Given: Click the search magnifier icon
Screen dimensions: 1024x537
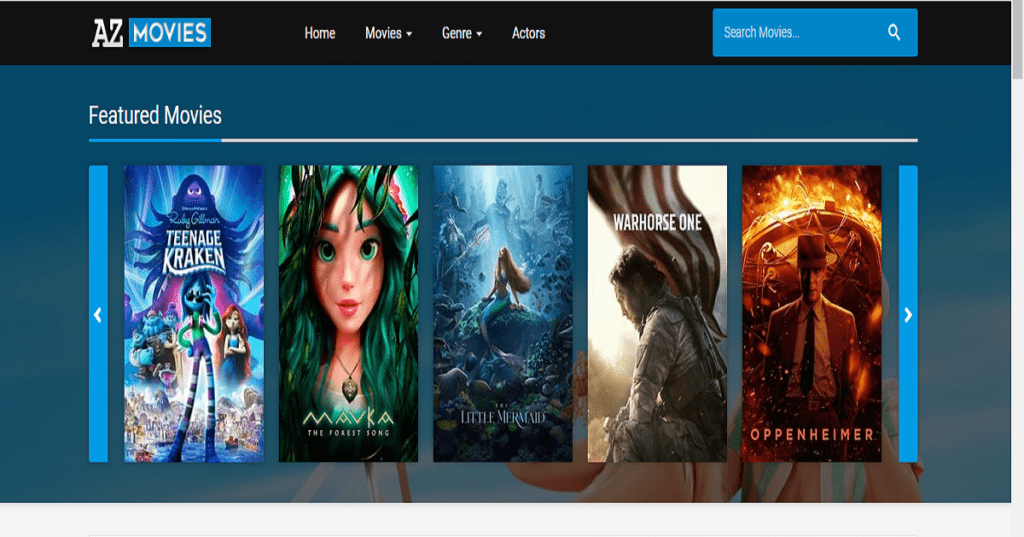Looking at the screenshot, I should (x=893, y=33).
